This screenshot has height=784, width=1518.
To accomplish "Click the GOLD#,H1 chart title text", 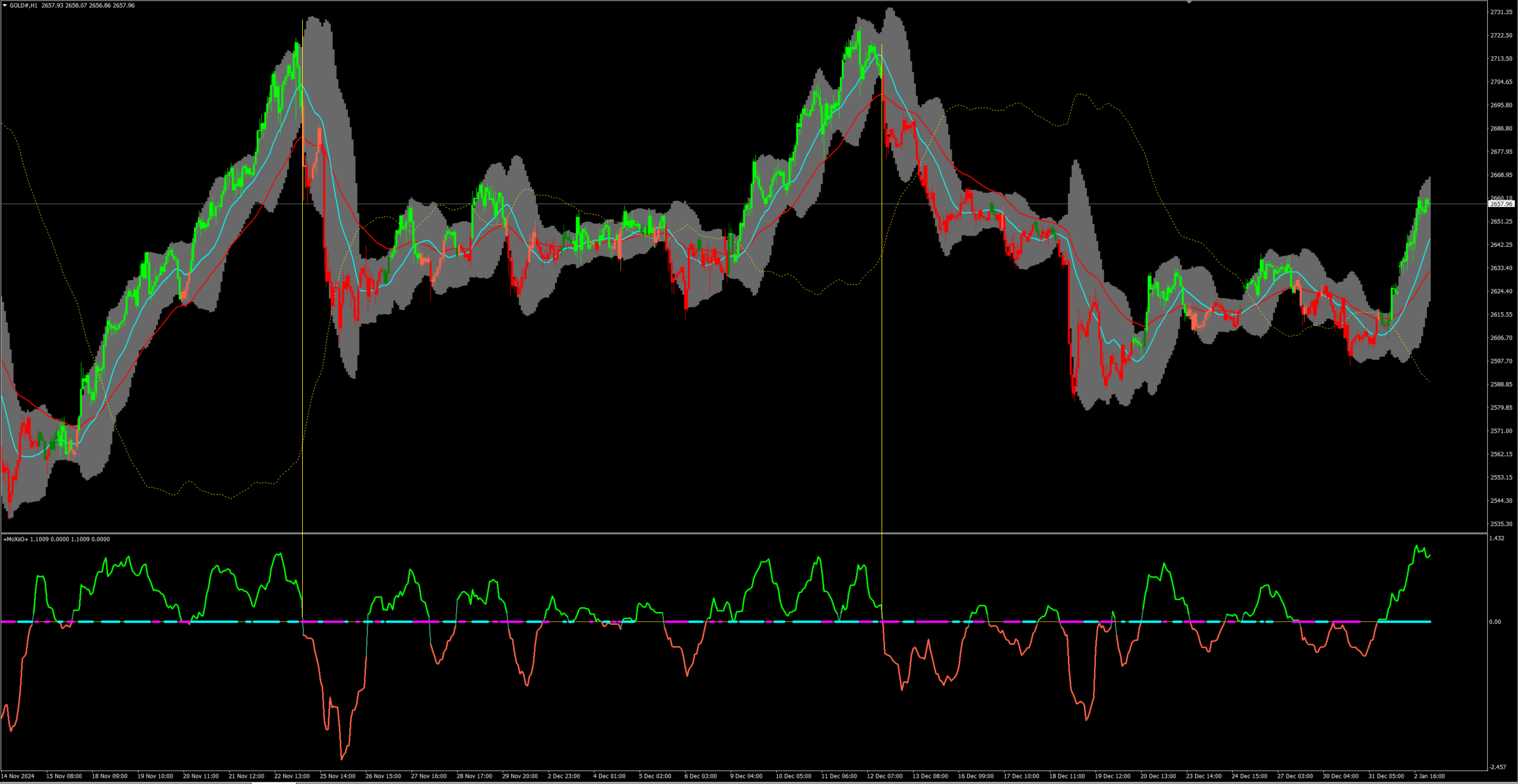I will click(x=24, y=5).
